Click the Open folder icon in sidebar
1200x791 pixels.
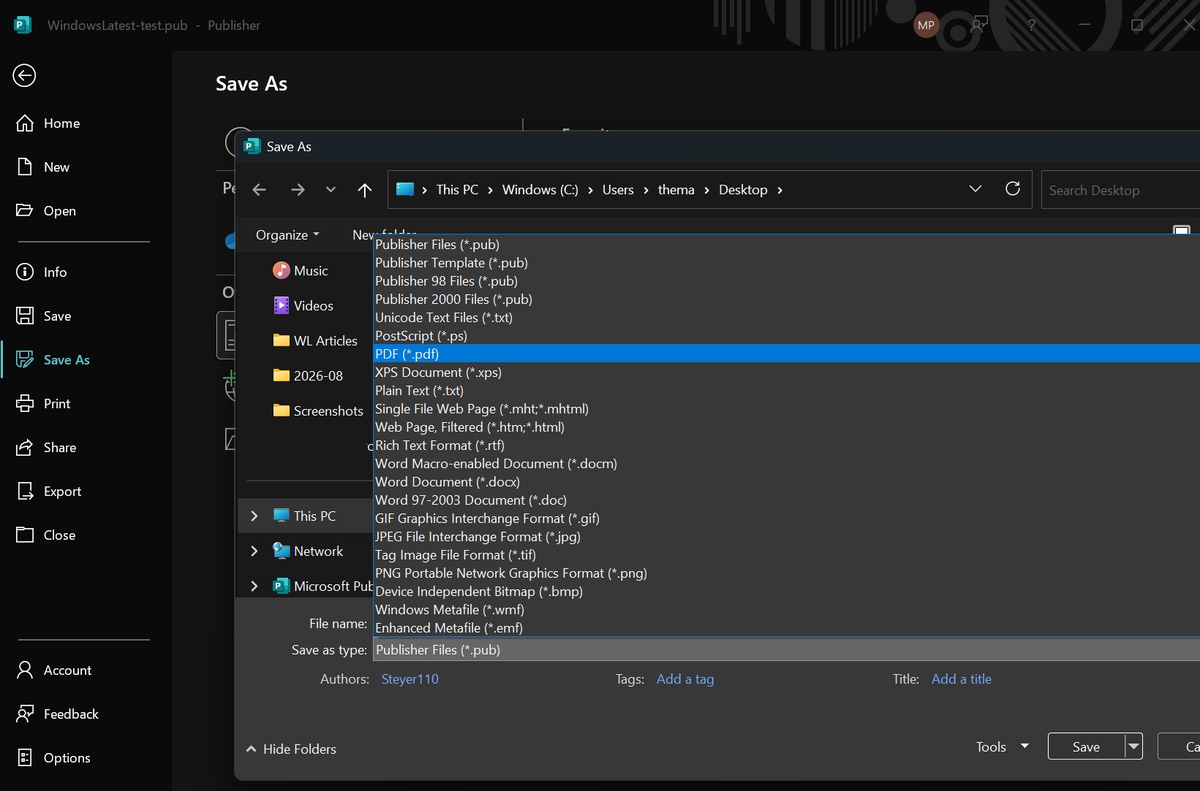coord(25,211)
